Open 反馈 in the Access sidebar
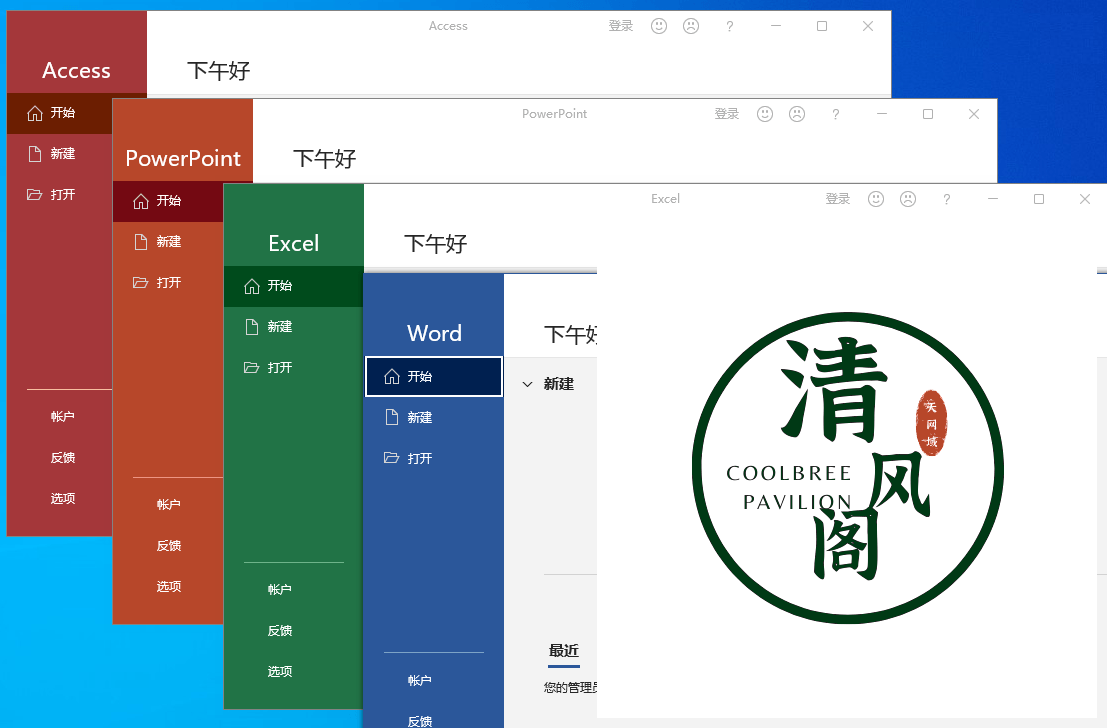 pos(63,458)
